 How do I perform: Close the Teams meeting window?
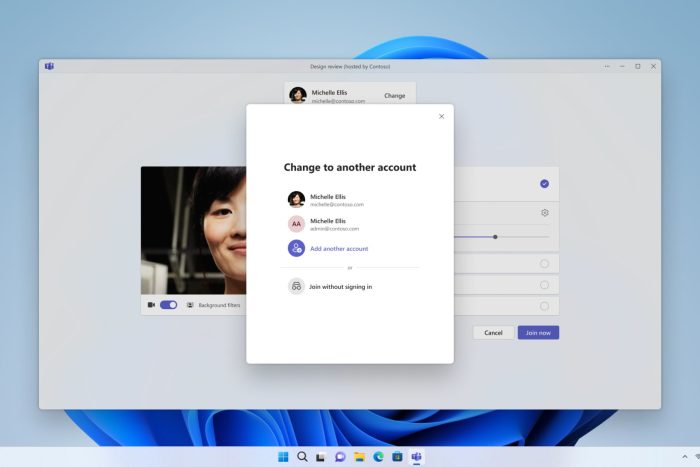pos(653,66)
